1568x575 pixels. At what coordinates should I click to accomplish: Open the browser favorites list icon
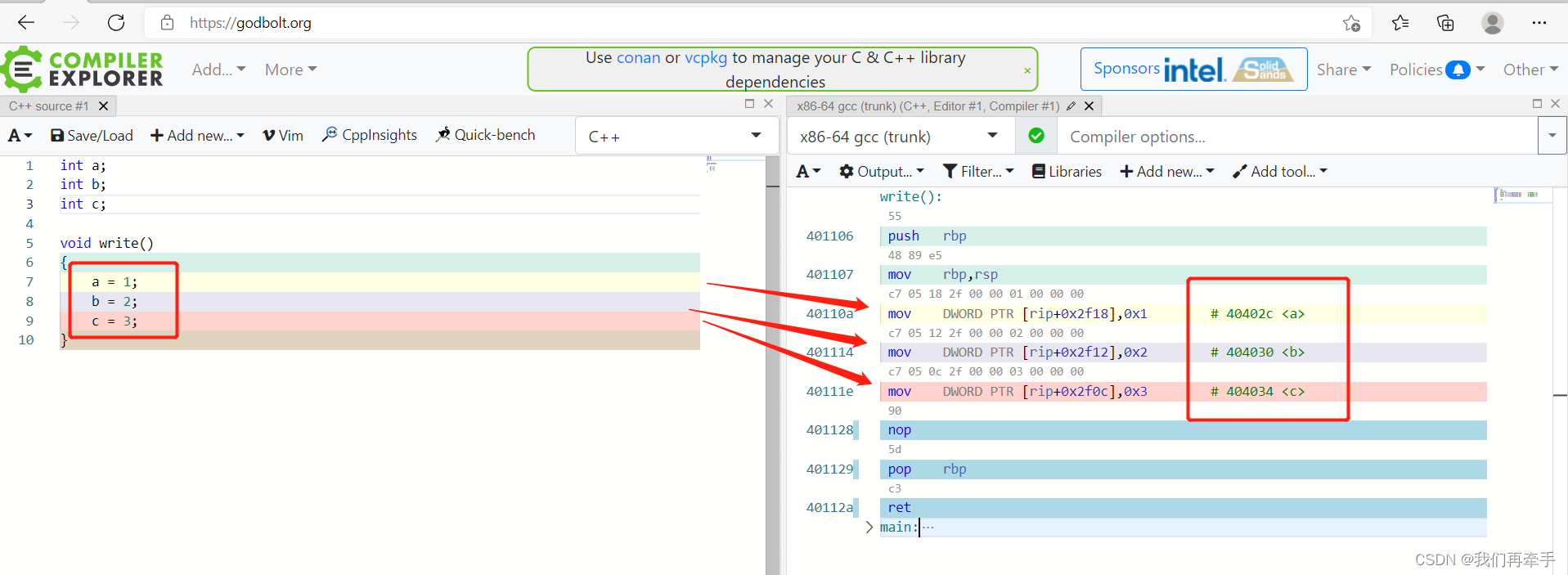point(1400,23)
